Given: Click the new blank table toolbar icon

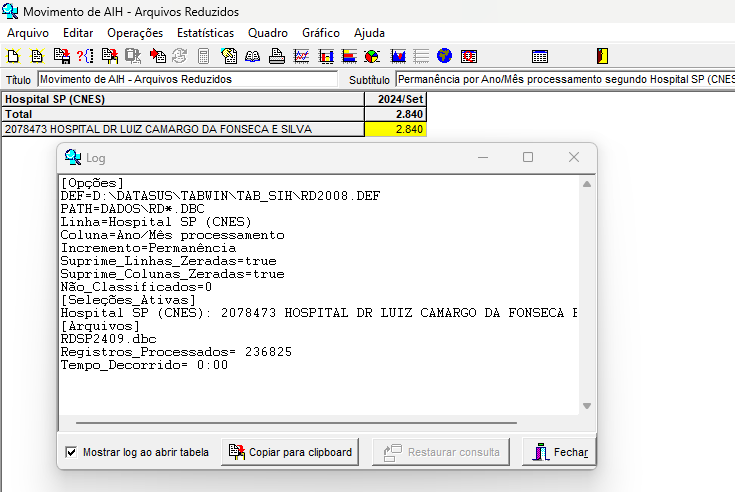Looking at the screenshot, I should click(x=13, y=56).
